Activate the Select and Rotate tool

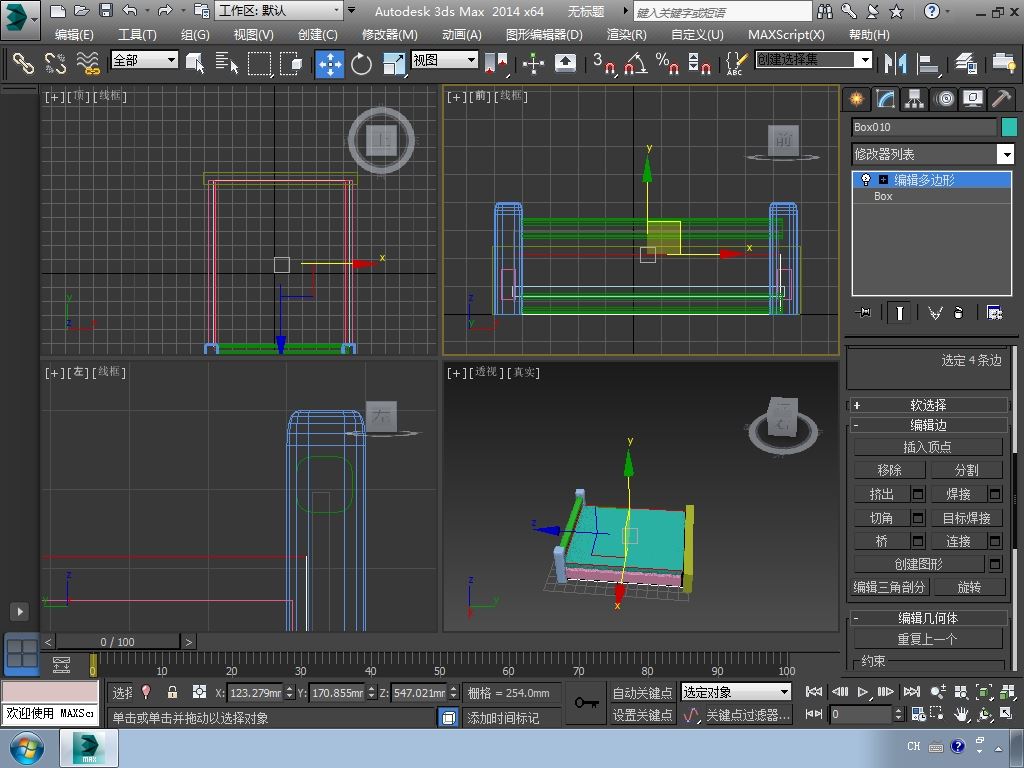(x=361, y=63)
